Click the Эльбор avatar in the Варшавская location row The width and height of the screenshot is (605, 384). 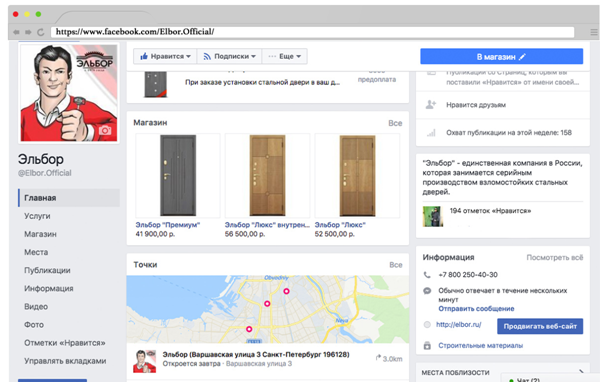pos(145,361)
